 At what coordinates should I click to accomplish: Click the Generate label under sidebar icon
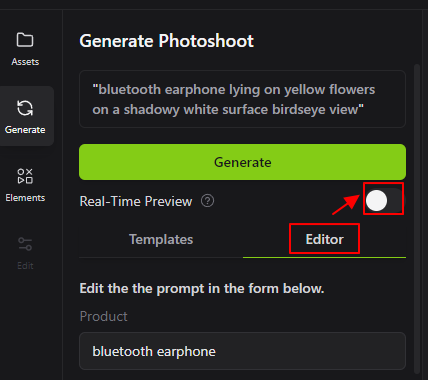point(25,130)
